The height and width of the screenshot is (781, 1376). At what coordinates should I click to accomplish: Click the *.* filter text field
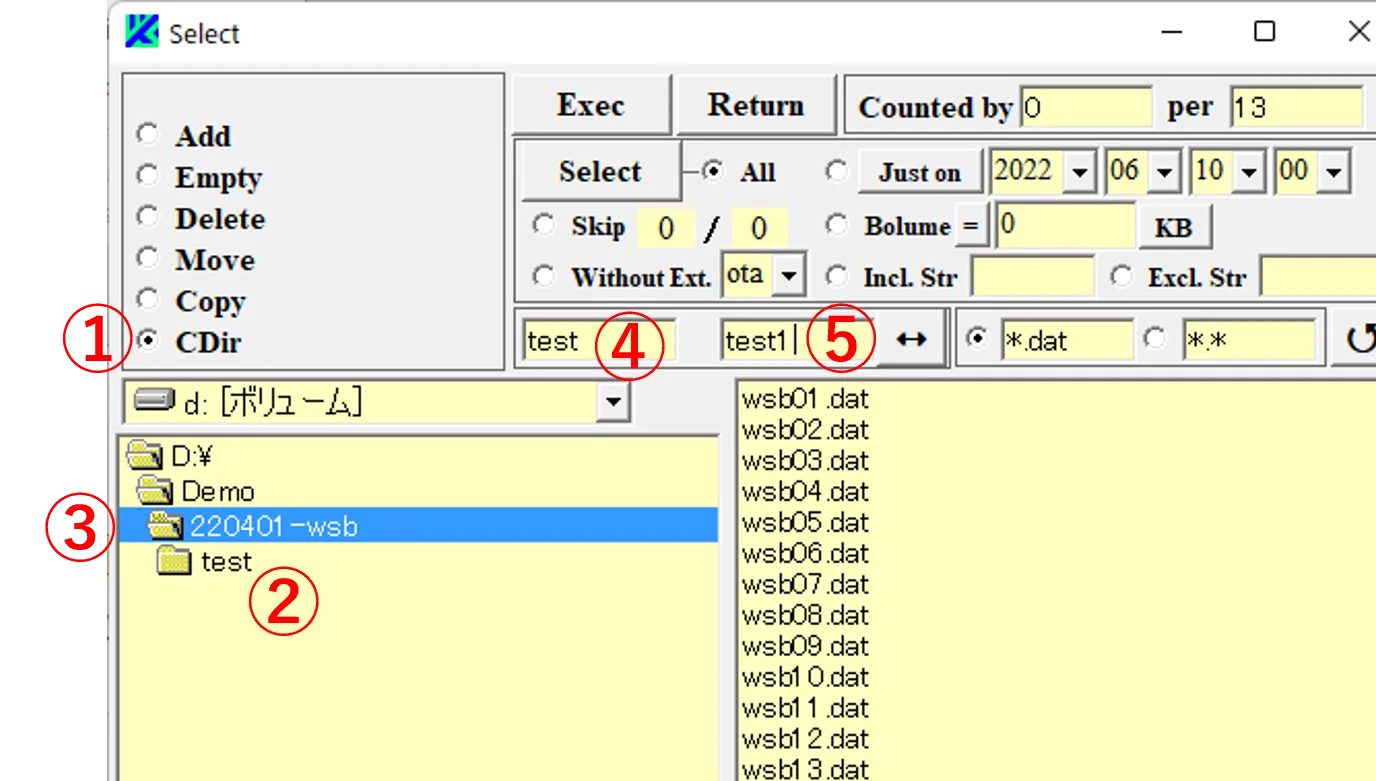pos(1250,341)
